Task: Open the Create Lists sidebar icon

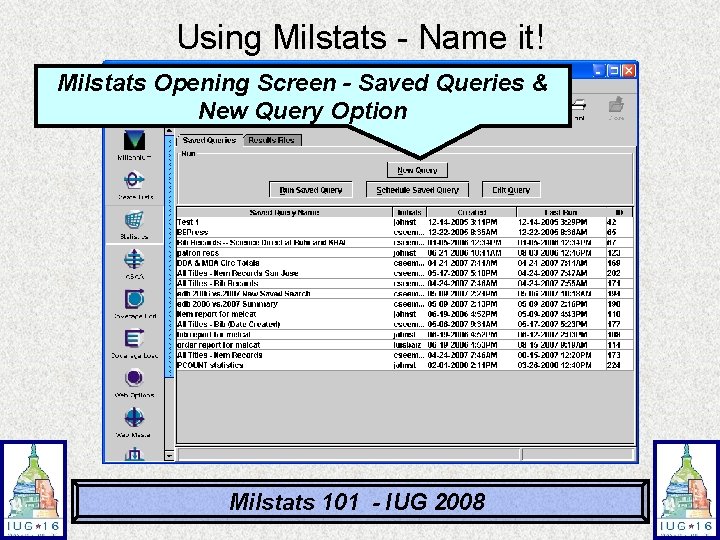Action: [x=134, y=184]
